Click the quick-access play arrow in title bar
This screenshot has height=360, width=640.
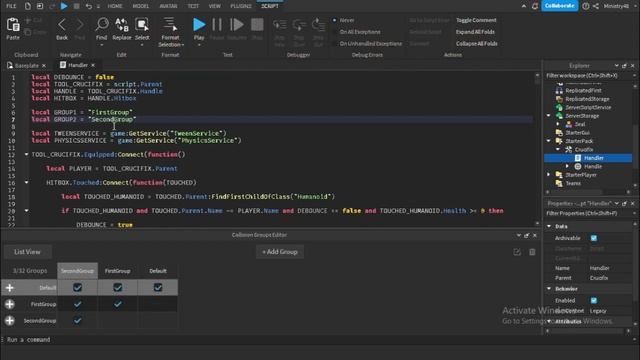(x=64, y=6)
